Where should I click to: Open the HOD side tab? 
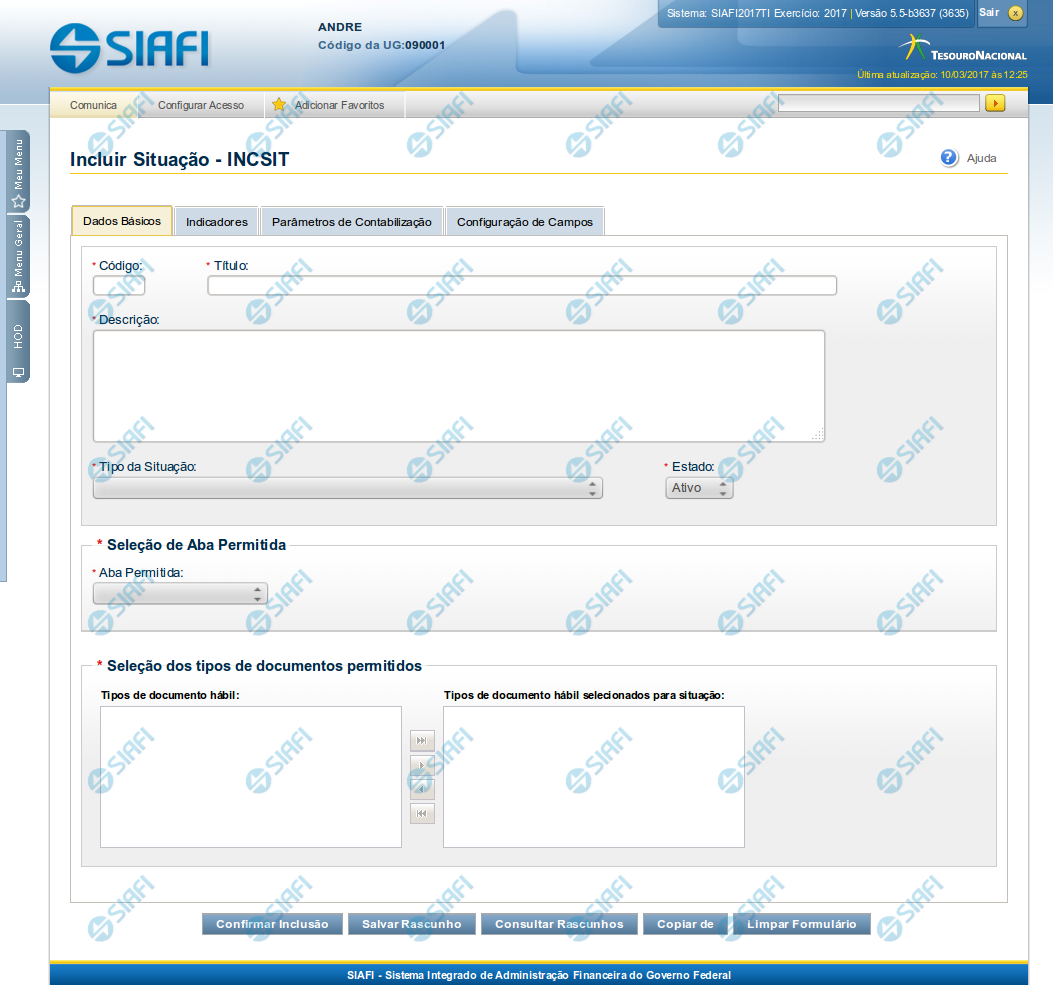click(18, 342)
